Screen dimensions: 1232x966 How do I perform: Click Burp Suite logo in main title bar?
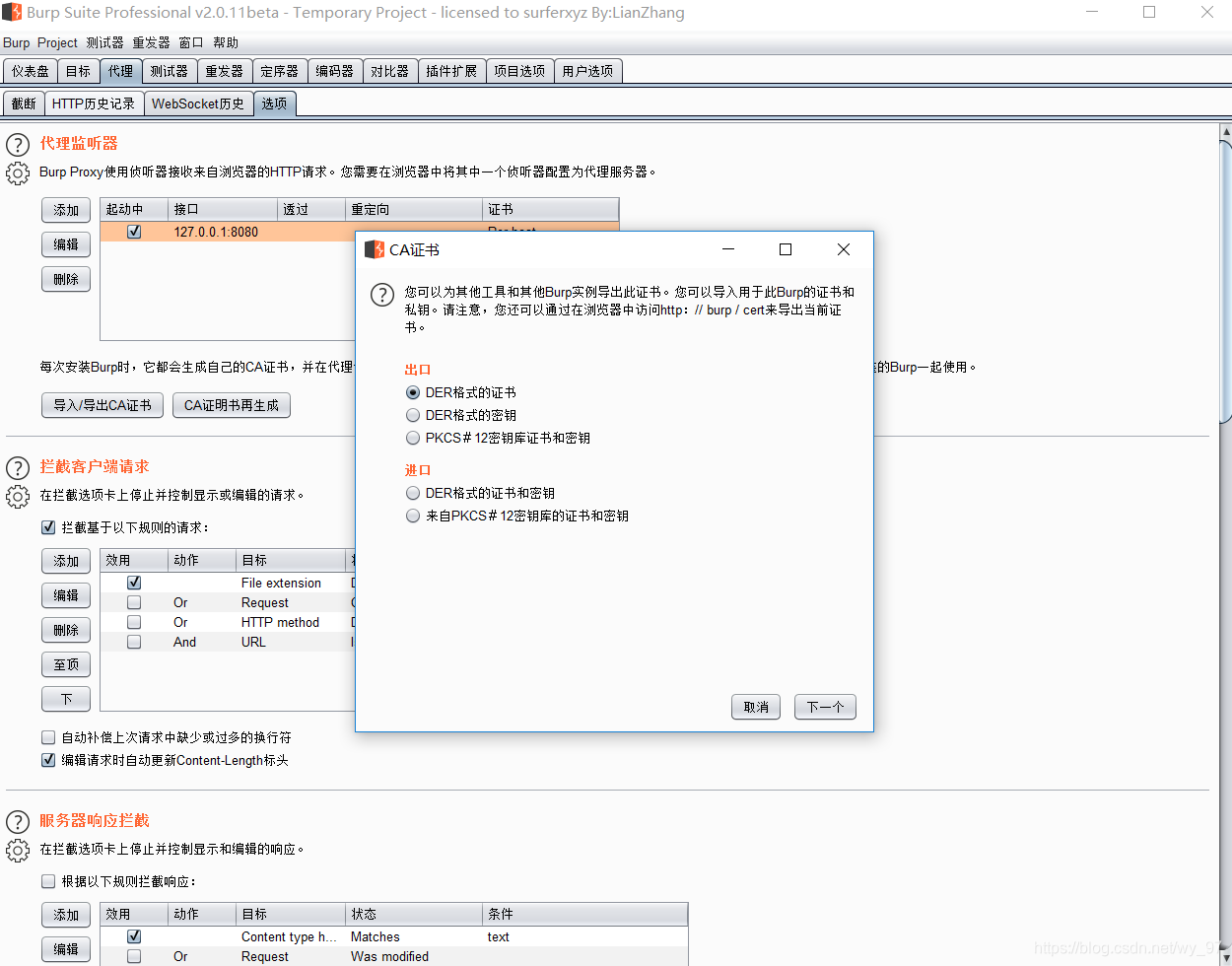pyautogui.click(x=12, y=13)
